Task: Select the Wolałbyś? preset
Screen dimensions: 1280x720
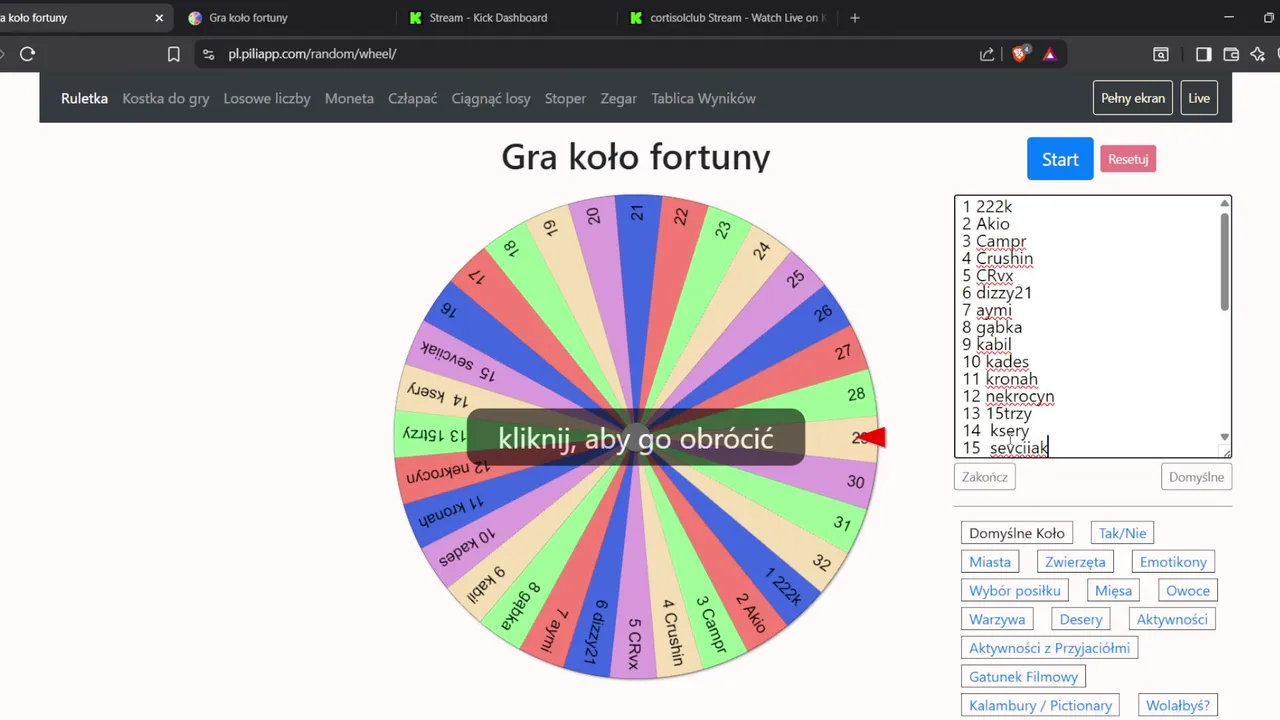Action: (1177, 706)
